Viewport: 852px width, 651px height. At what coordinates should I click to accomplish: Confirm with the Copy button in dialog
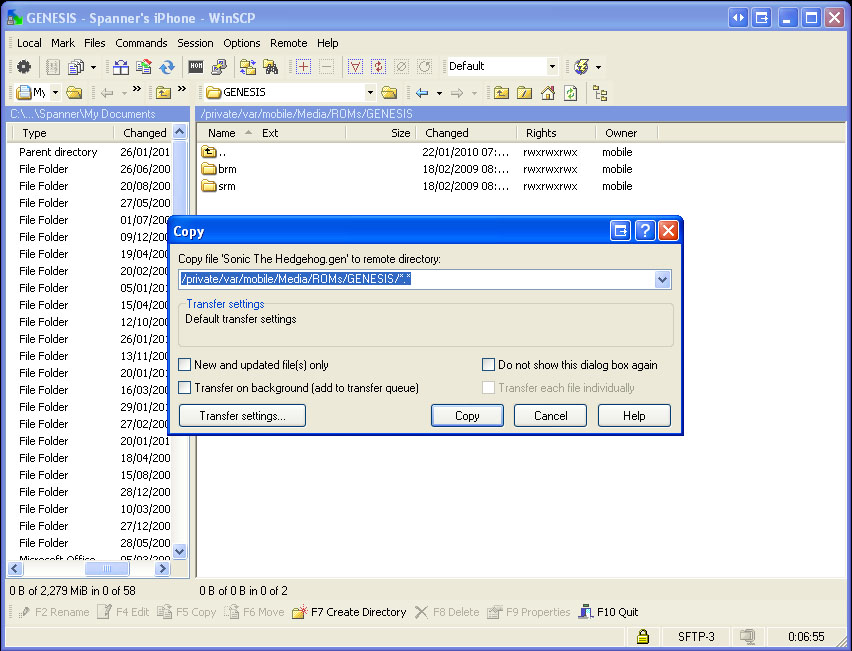click(x=467, y=416)
